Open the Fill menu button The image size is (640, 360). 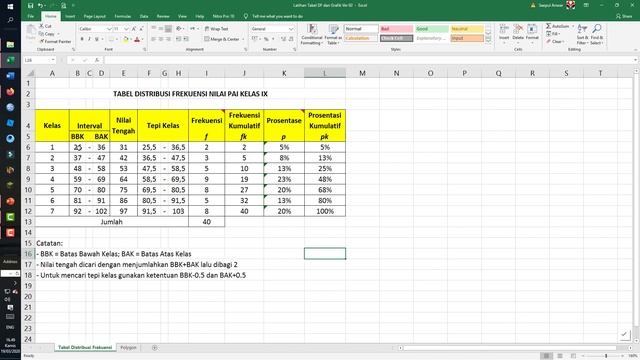pyautogui.click(x=554, y=34)
